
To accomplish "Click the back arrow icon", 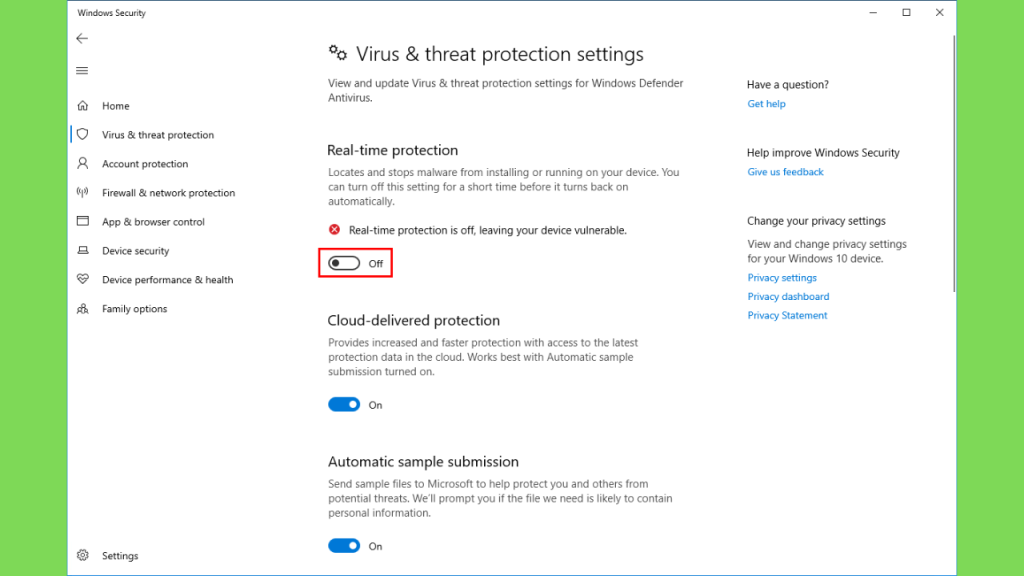I will click(82, 39).
